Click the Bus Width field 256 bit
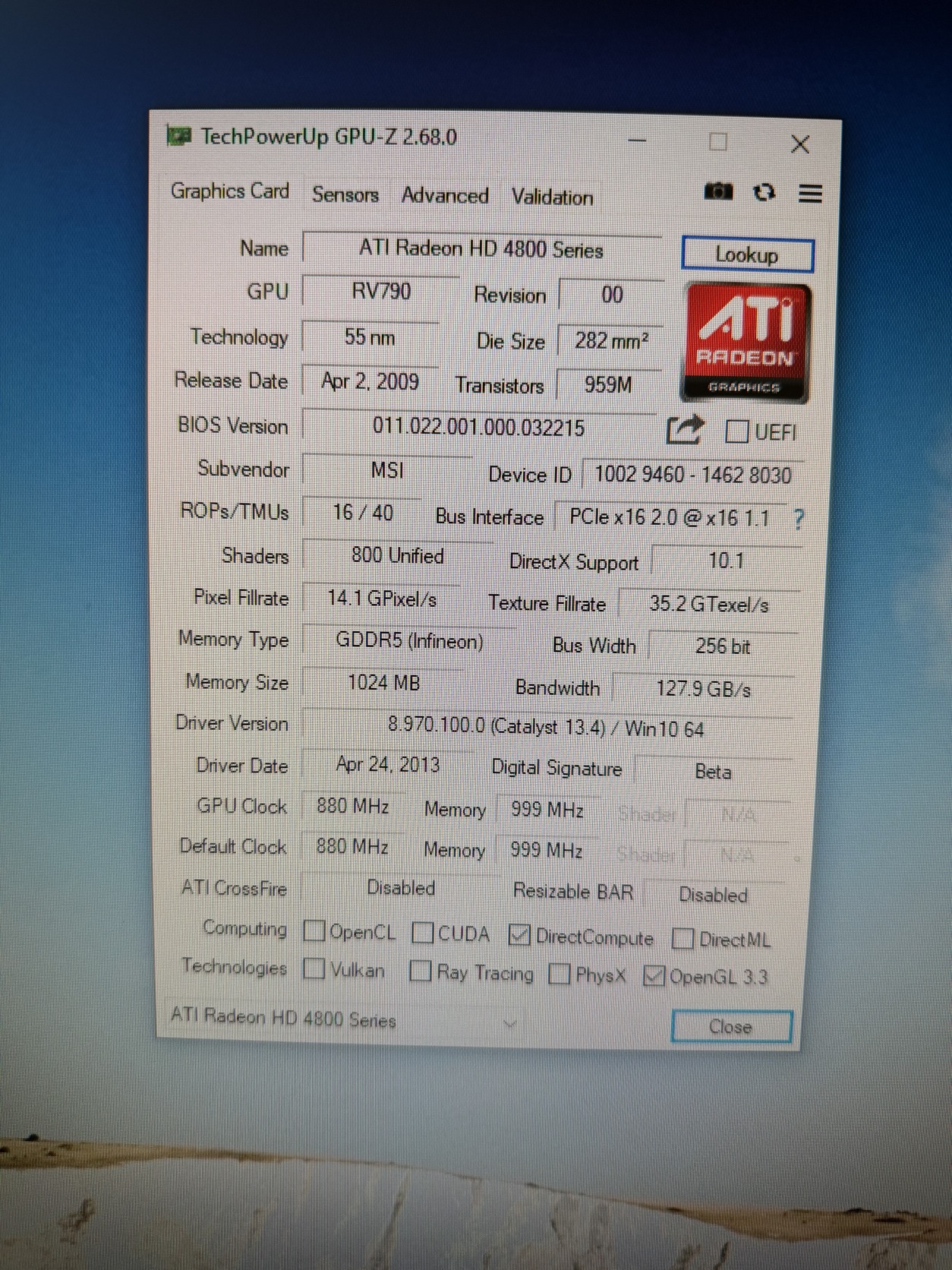 click(x=723, y=646)
